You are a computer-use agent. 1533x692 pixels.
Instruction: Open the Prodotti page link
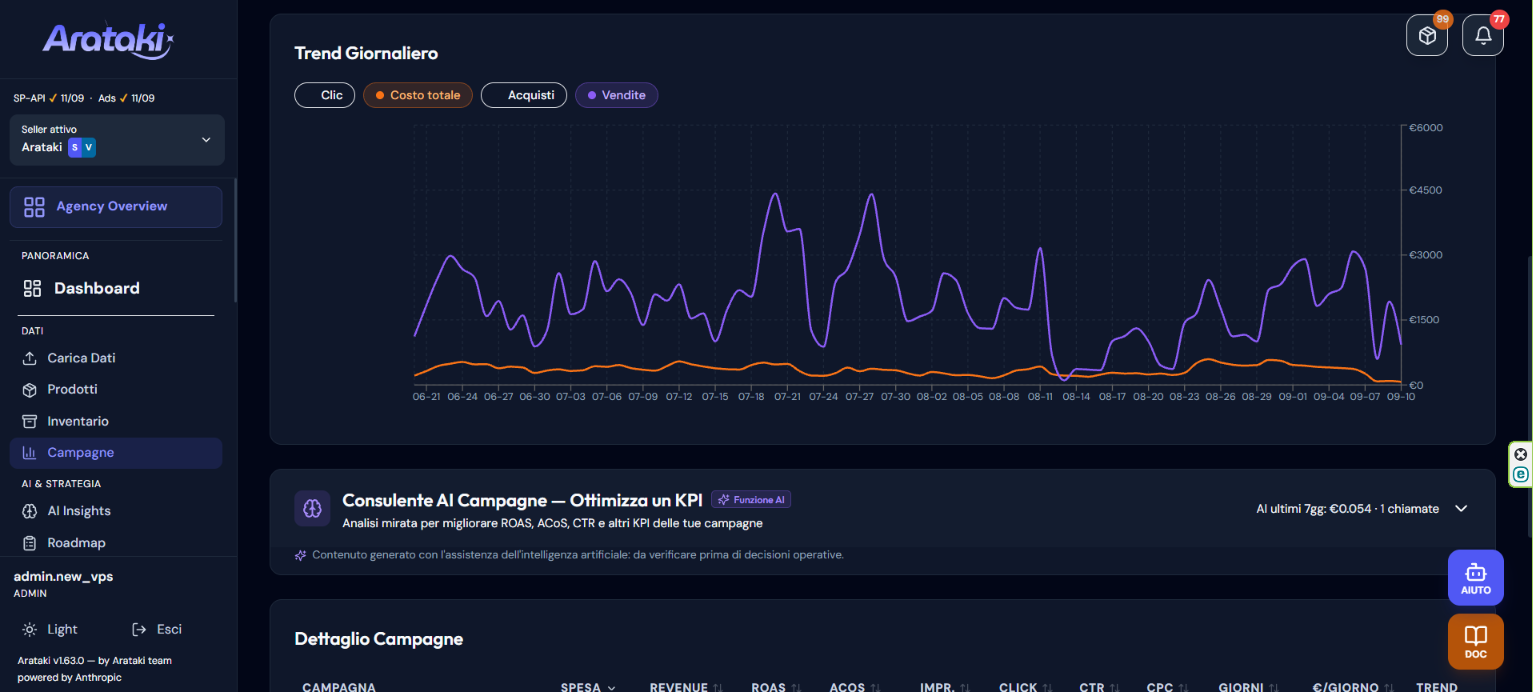click(116, 389)
